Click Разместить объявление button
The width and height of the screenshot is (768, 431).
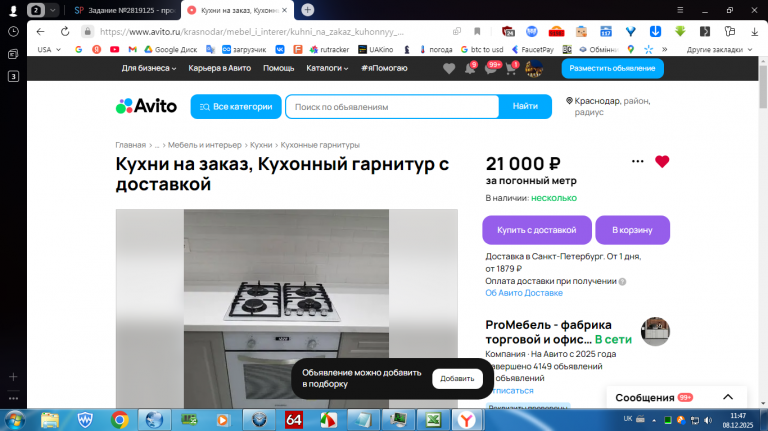click(x=612, y=69)
